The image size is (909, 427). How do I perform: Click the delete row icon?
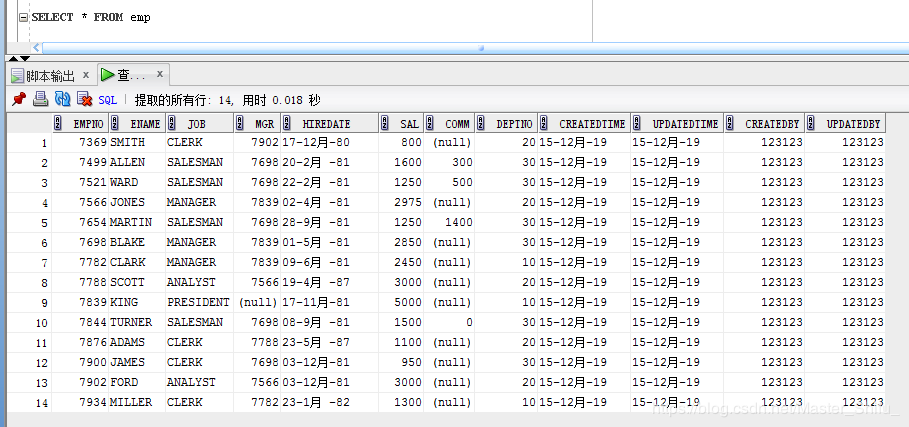85,99
